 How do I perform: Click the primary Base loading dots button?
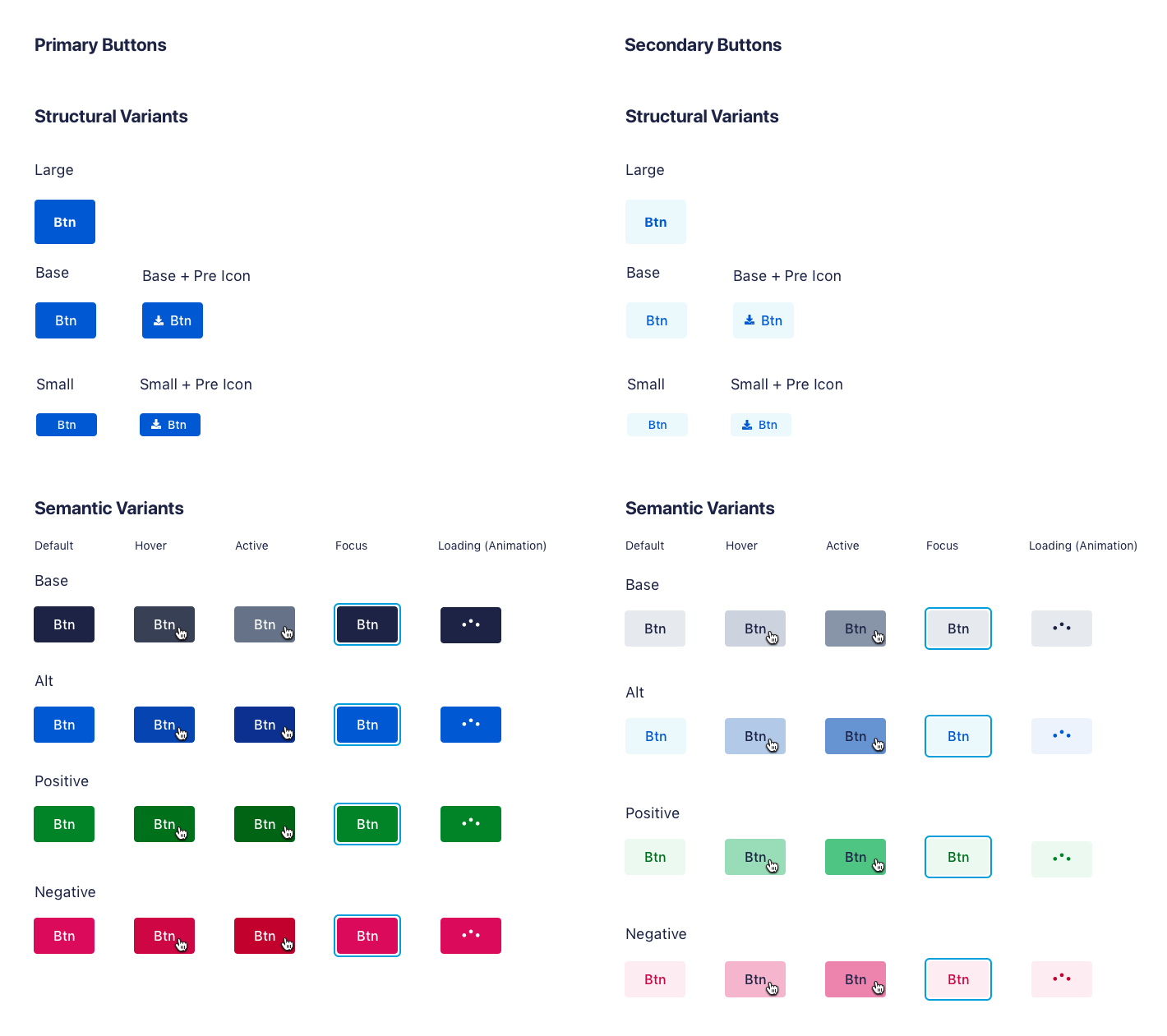[x=471, y=625]
